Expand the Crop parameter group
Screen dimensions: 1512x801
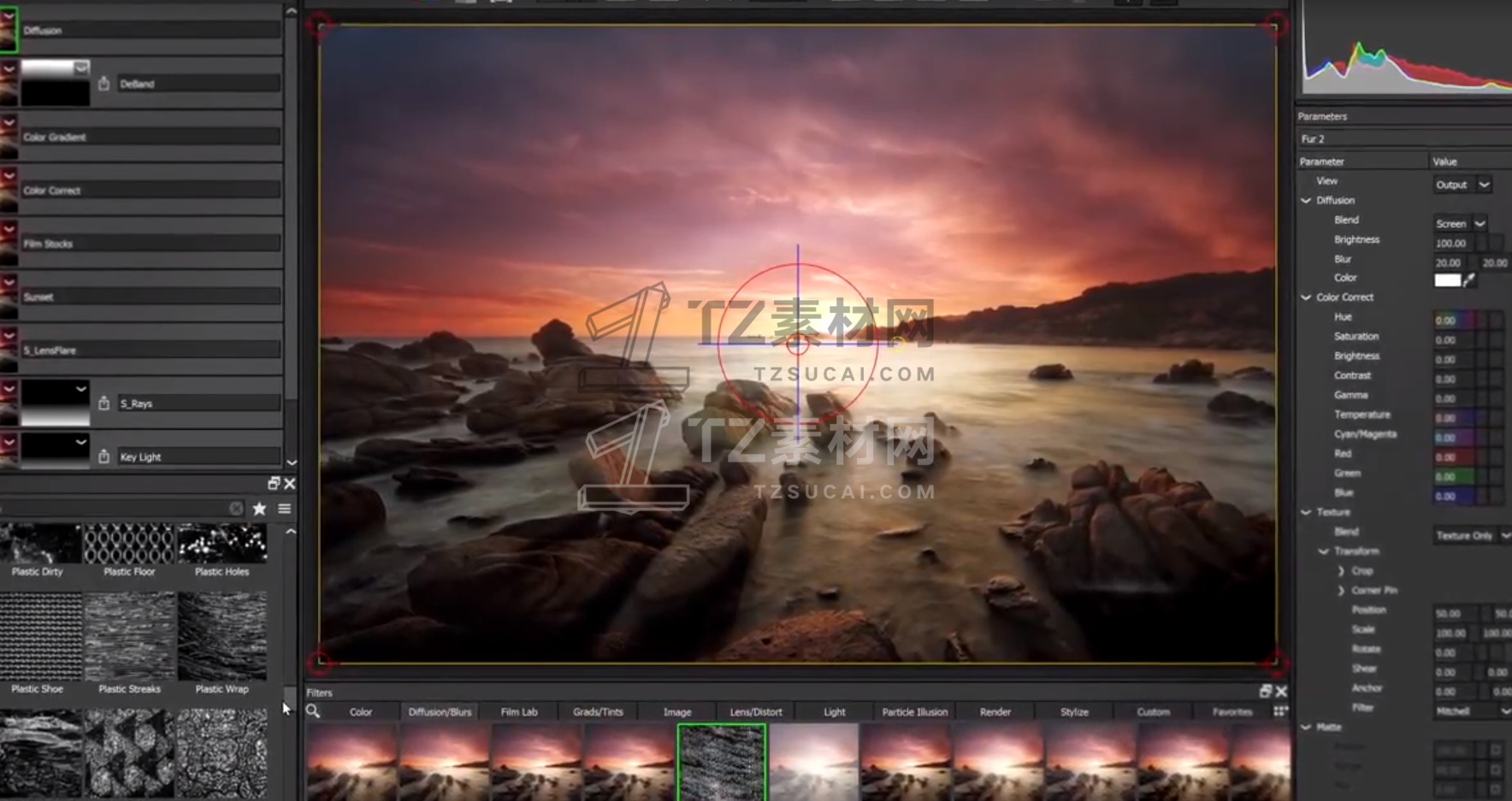[1341, 571]
